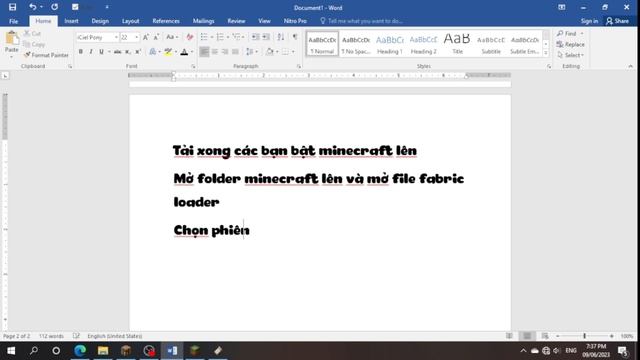Expand the Styles gallery
The width and height of the screenshot is (640, 360).
coord(546,53)
